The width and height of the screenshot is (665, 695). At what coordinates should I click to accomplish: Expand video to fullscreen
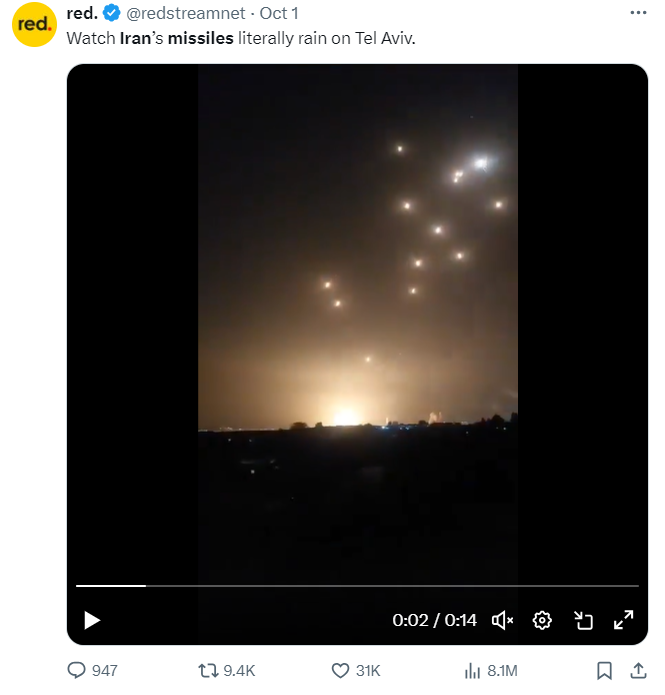click(623, 620)
